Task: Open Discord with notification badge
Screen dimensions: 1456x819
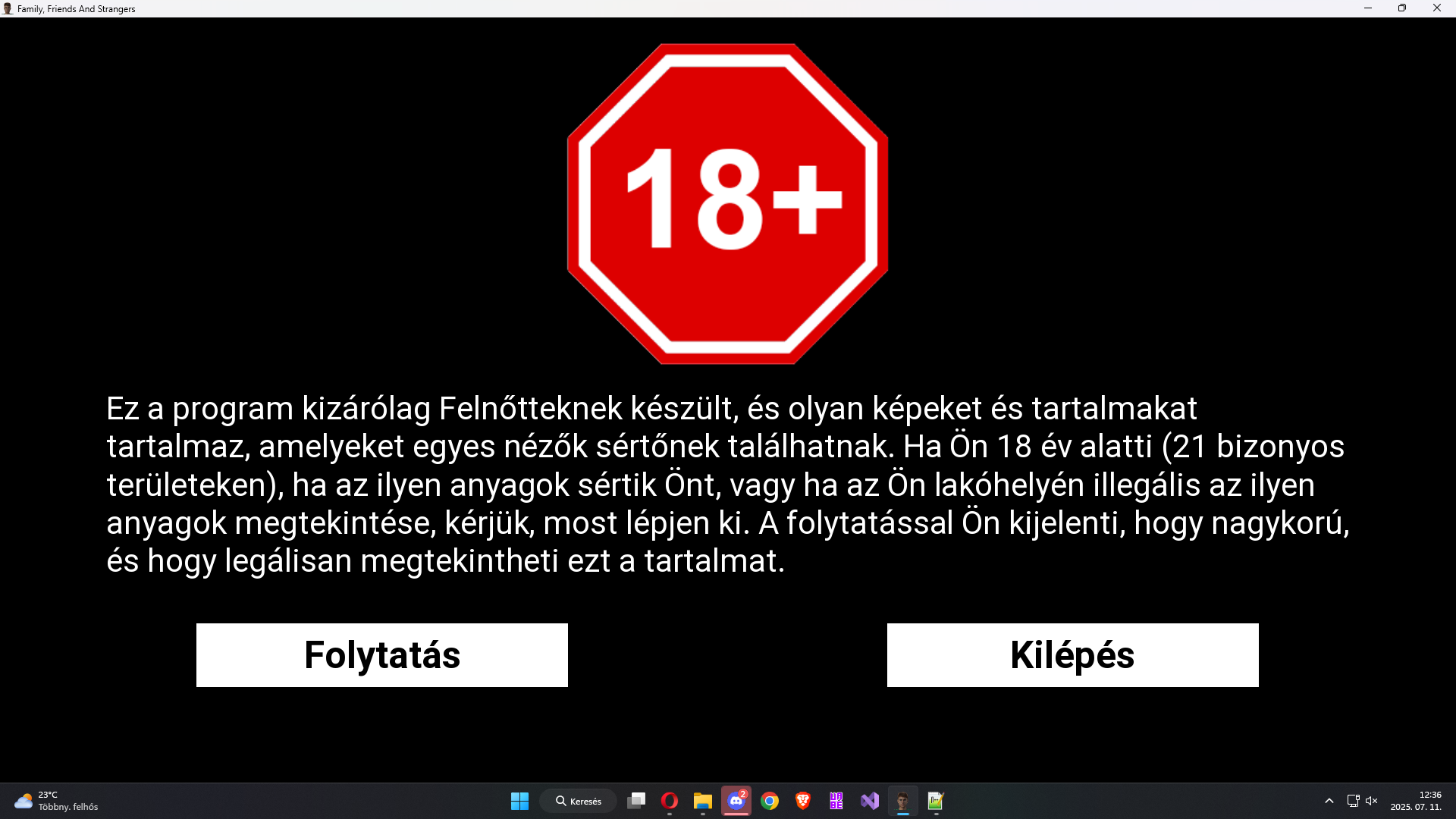Action: tap(736, 801)
